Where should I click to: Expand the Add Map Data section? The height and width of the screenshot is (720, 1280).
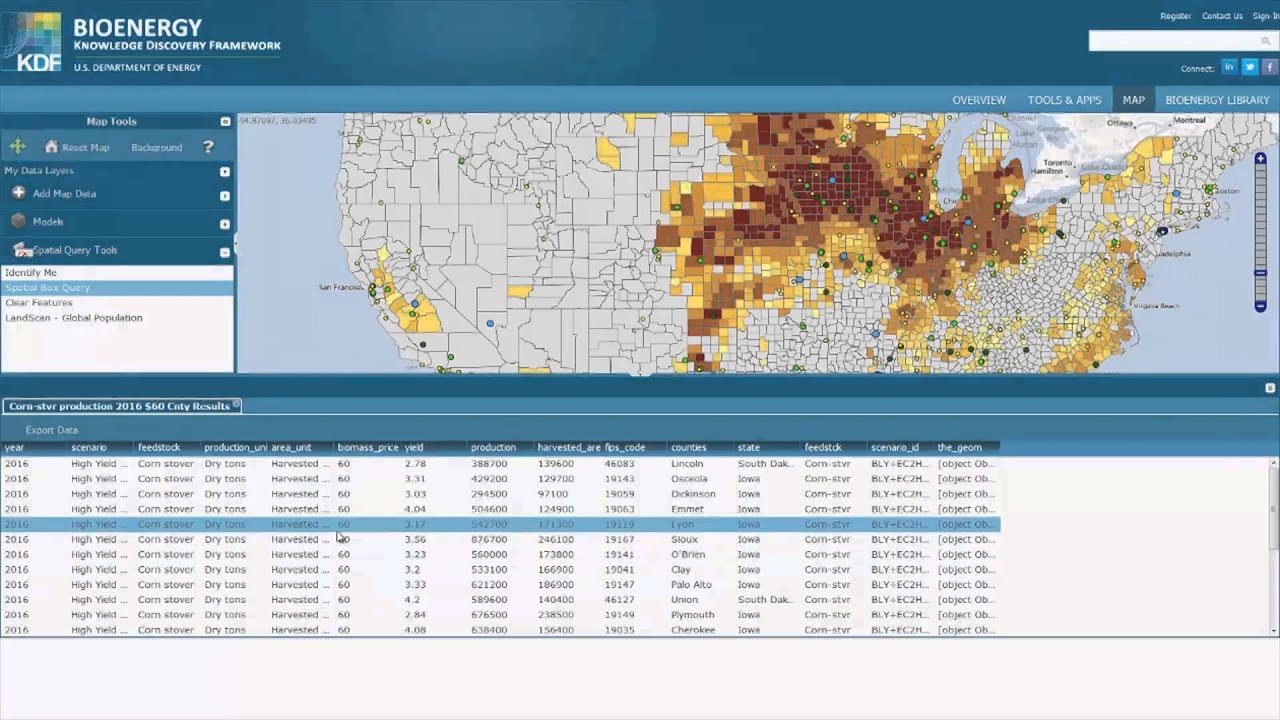coord(225,195)
